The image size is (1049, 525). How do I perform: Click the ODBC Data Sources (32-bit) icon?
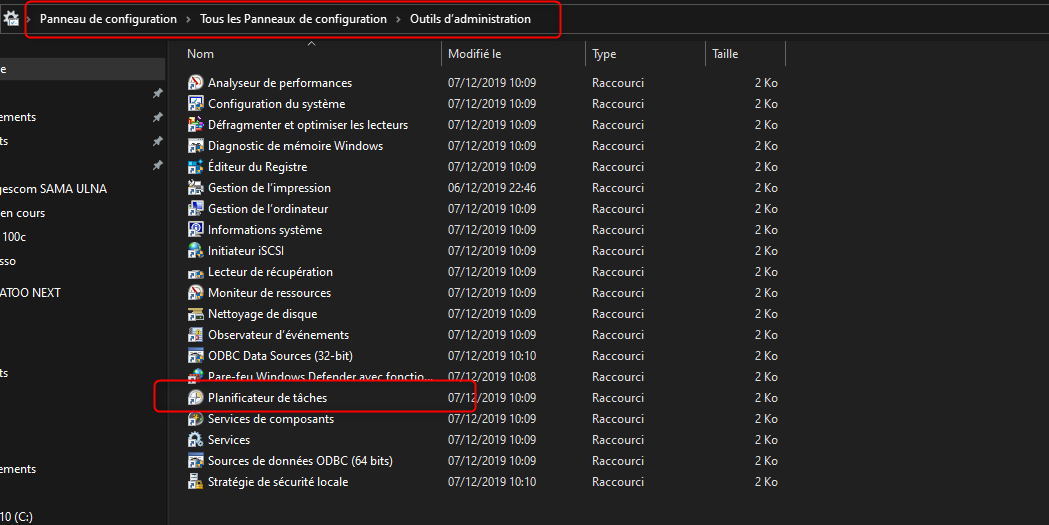(195, 356)
